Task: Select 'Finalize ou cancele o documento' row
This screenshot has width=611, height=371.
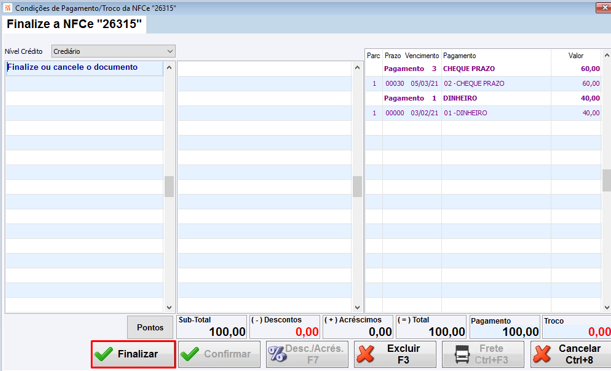Action: [x=85, y=68]
